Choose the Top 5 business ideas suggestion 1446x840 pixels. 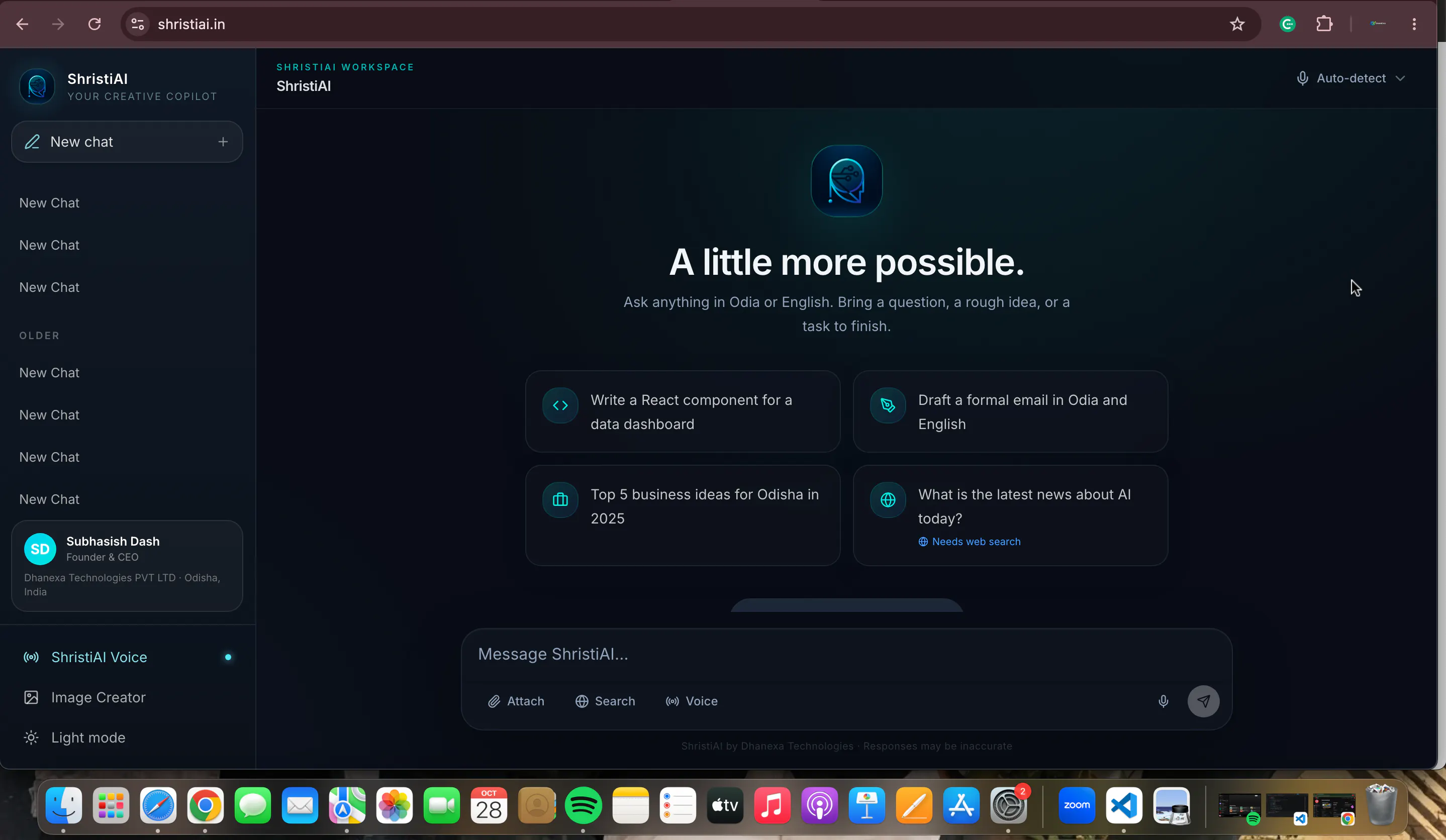click(x=683, y=515)
